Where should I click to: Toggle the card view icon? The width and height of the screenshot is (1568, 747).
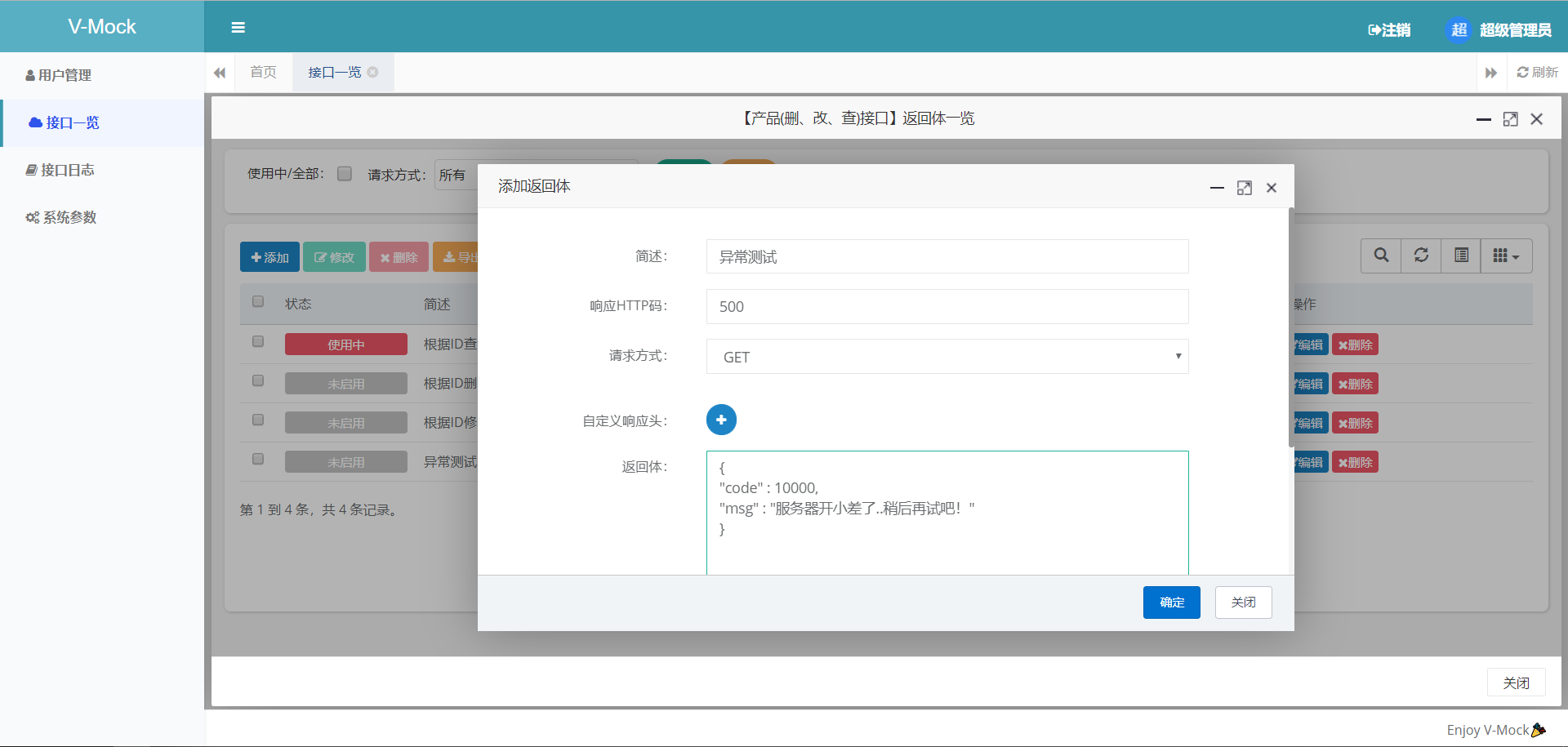pos(1461,256)
